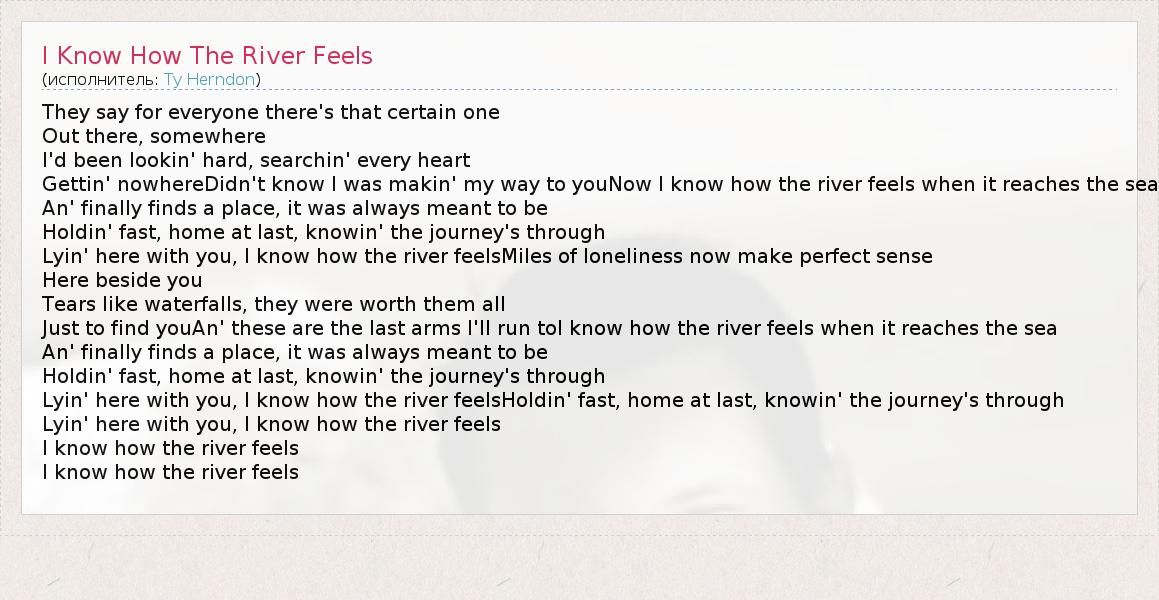Click the phrase 'Miles of loneliness now make perfect sense'

pos(717,256)
